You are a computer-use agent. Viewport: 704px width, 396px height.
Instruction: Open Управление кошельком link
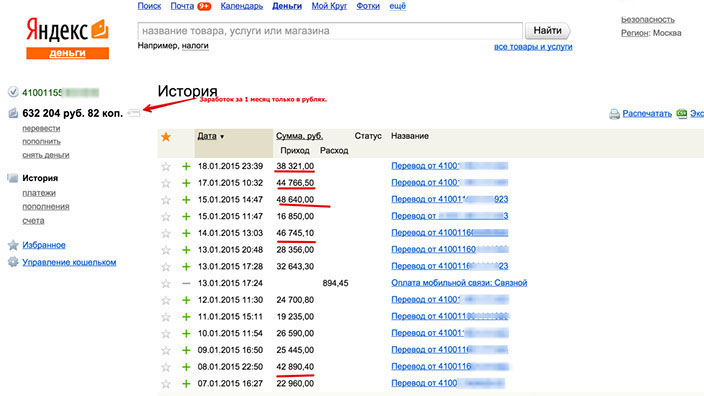coord(69,262)
